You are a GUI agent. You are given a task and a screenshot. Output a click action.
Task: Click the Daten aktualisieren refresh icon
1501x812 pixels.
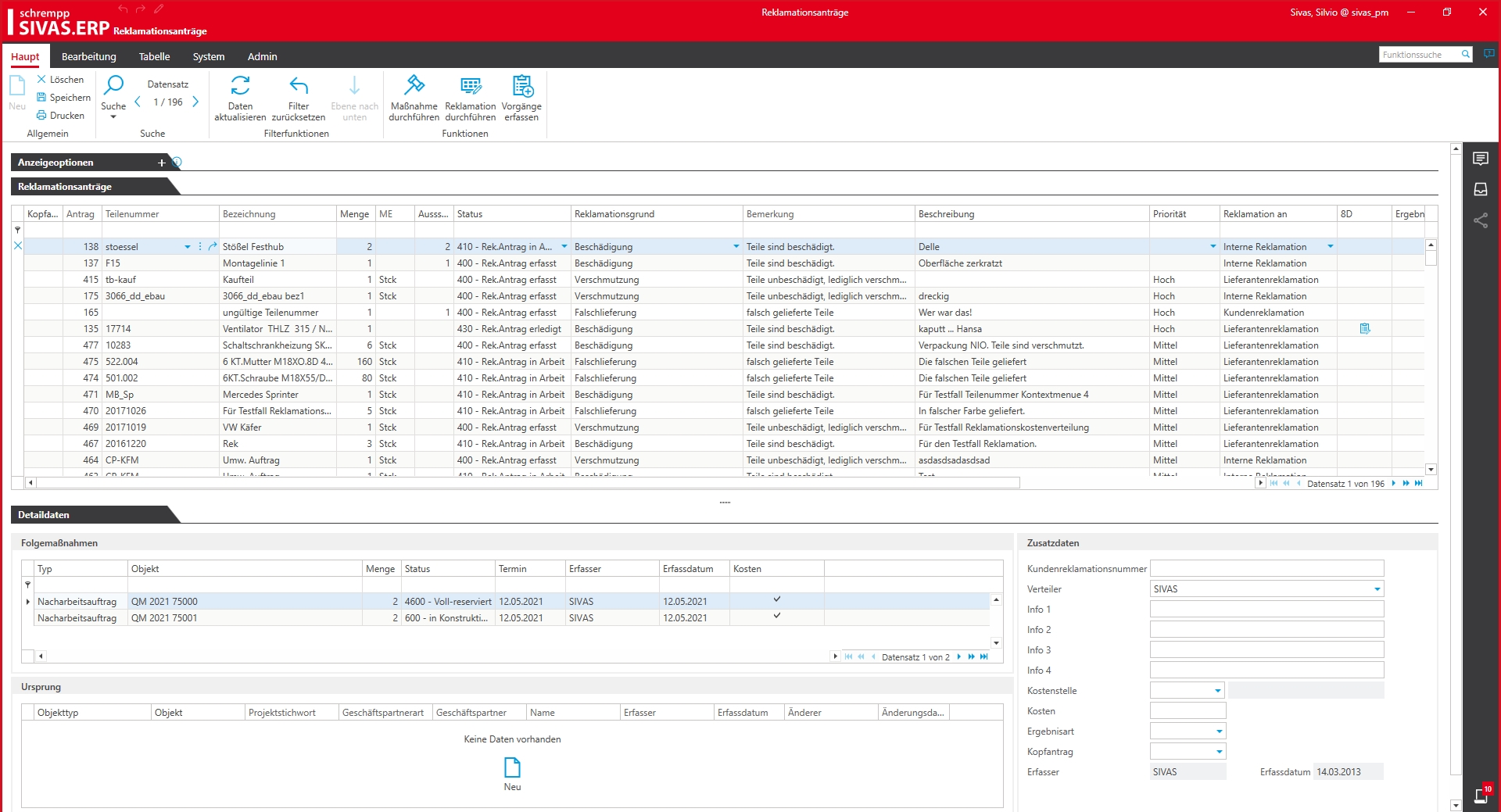pos(240,86)
